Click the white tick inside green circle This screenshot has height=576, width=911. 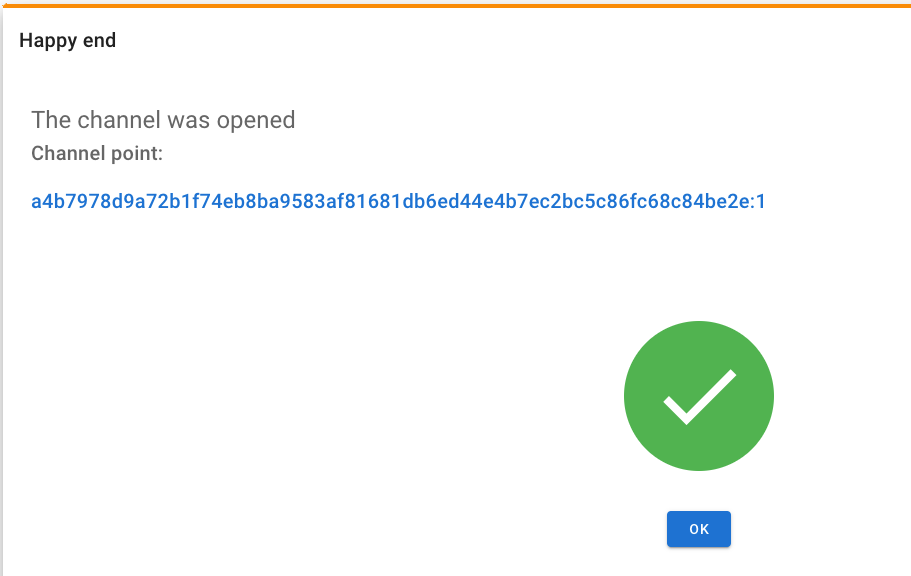tap(700, 397)
